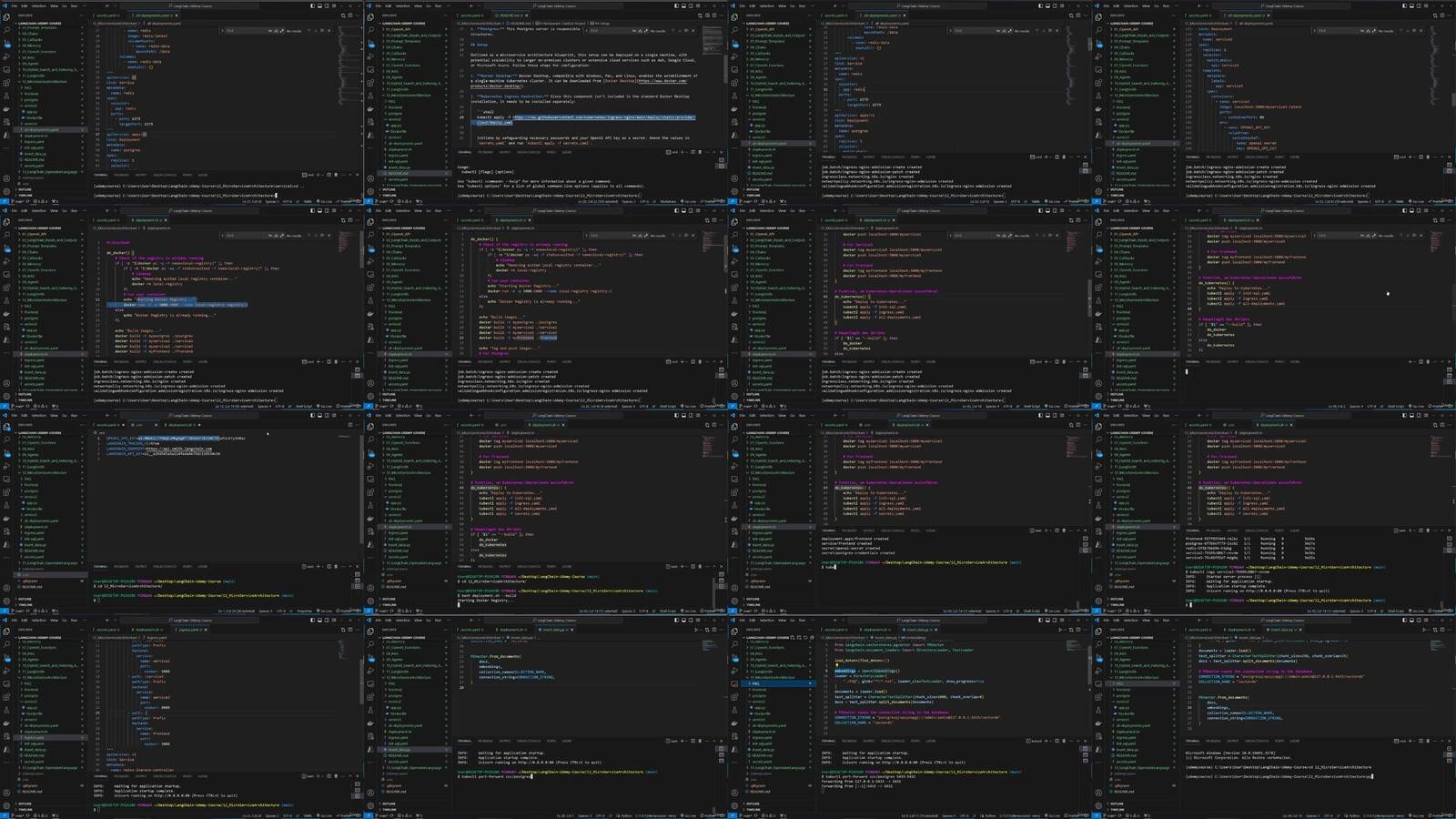Open launch profile dropdown in Starting Docker registry frame
This screenshot has height=819, width=1456.
(686, 566)
